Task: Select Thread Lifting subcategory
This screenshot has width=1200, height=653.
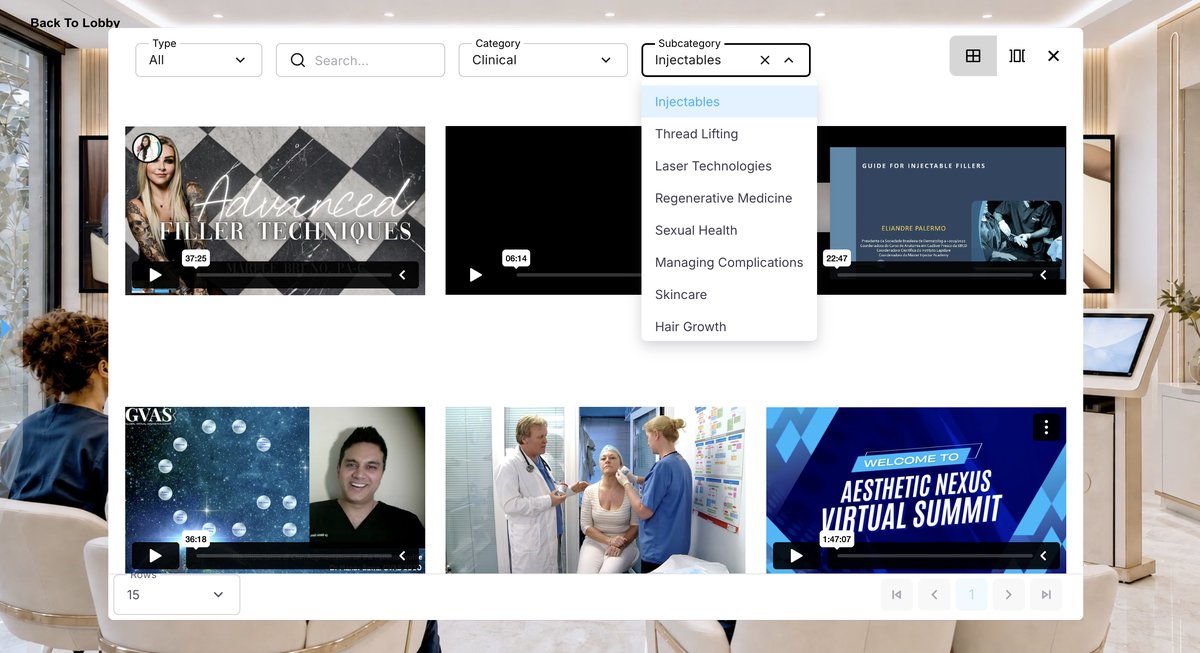Action: tap(729, 134)
